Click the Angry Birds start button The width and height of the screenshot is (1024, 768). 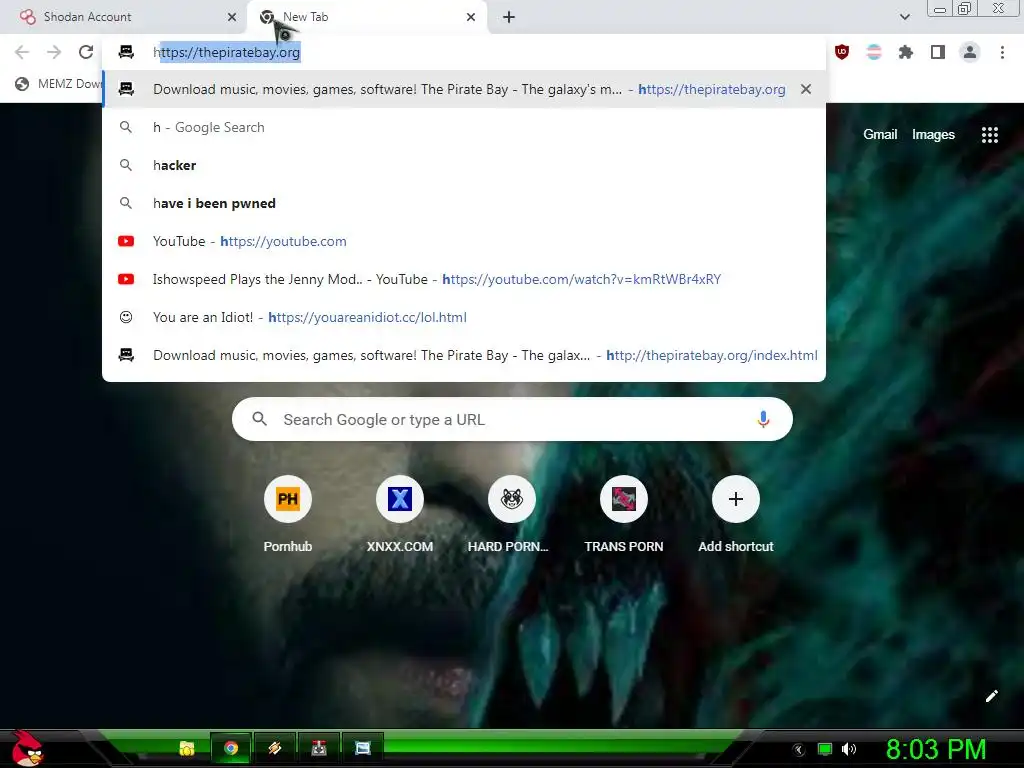click(26, 748)
